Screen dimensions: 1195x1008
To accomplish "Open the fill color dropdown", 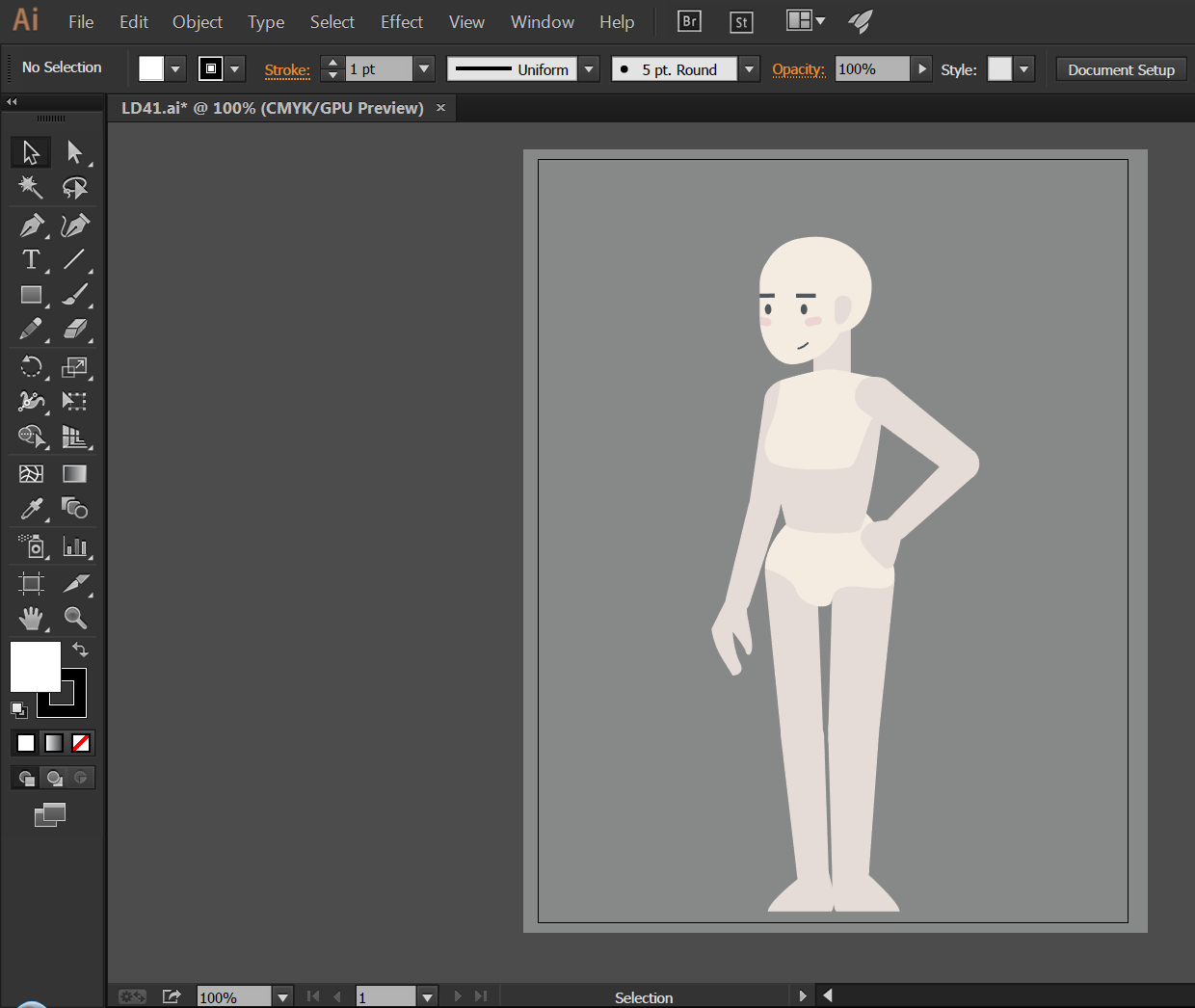I will tap(175, 69).
